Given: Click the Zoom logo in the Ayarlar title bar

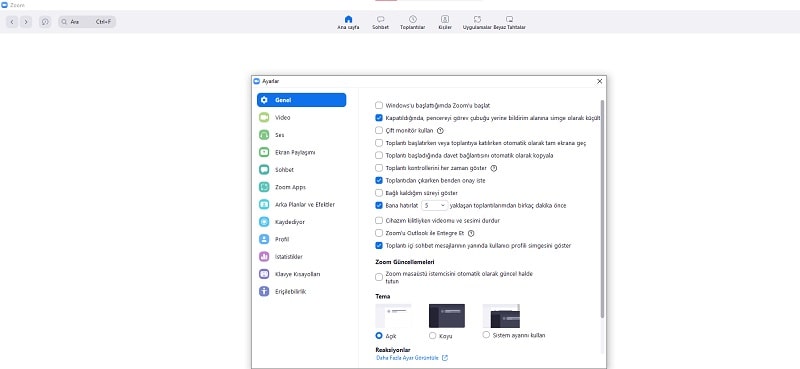Looking at the screenshot, I should 257,81.
